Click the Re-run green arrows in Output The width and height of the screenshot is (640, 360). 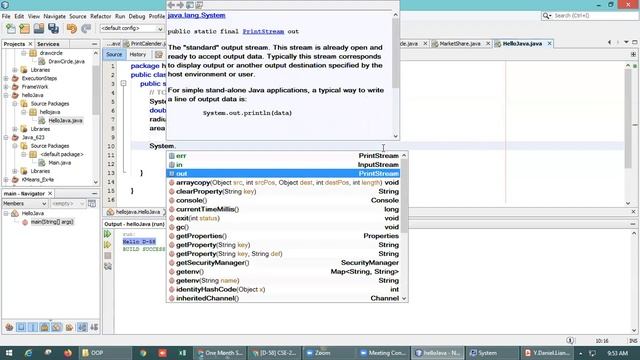click(x=108, y=234)
